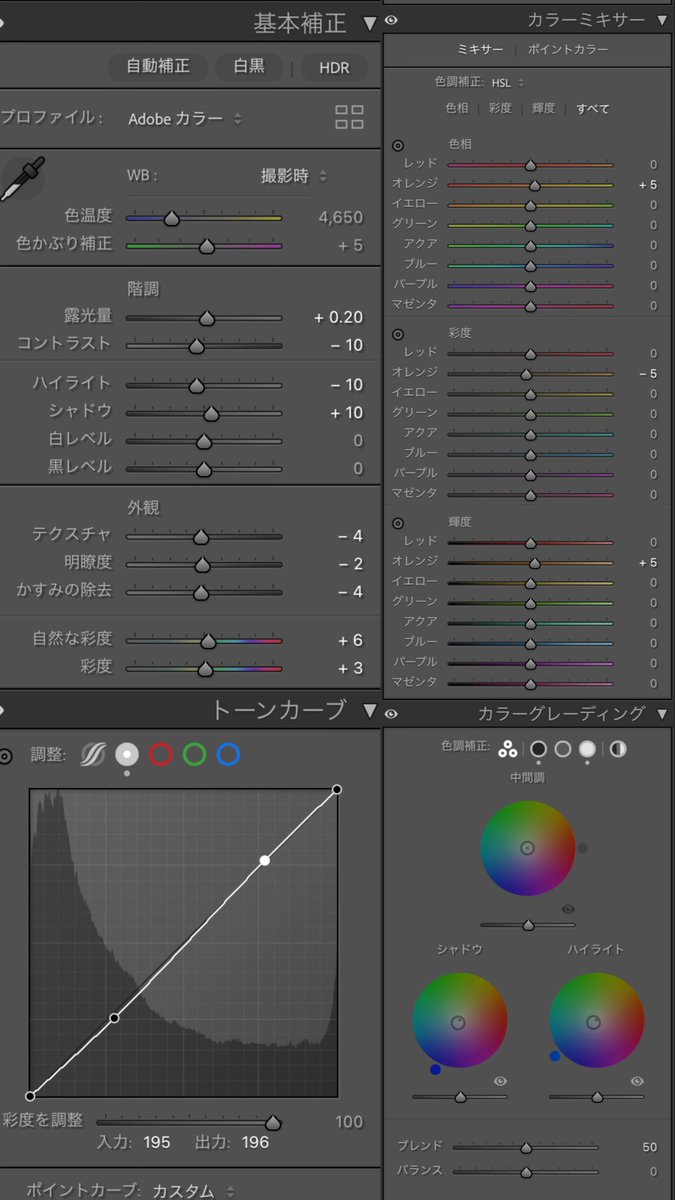This screenshot has height=1200, width=675.
Task: Activate the 色相 target adjustment tool
Action: [398, 145]
